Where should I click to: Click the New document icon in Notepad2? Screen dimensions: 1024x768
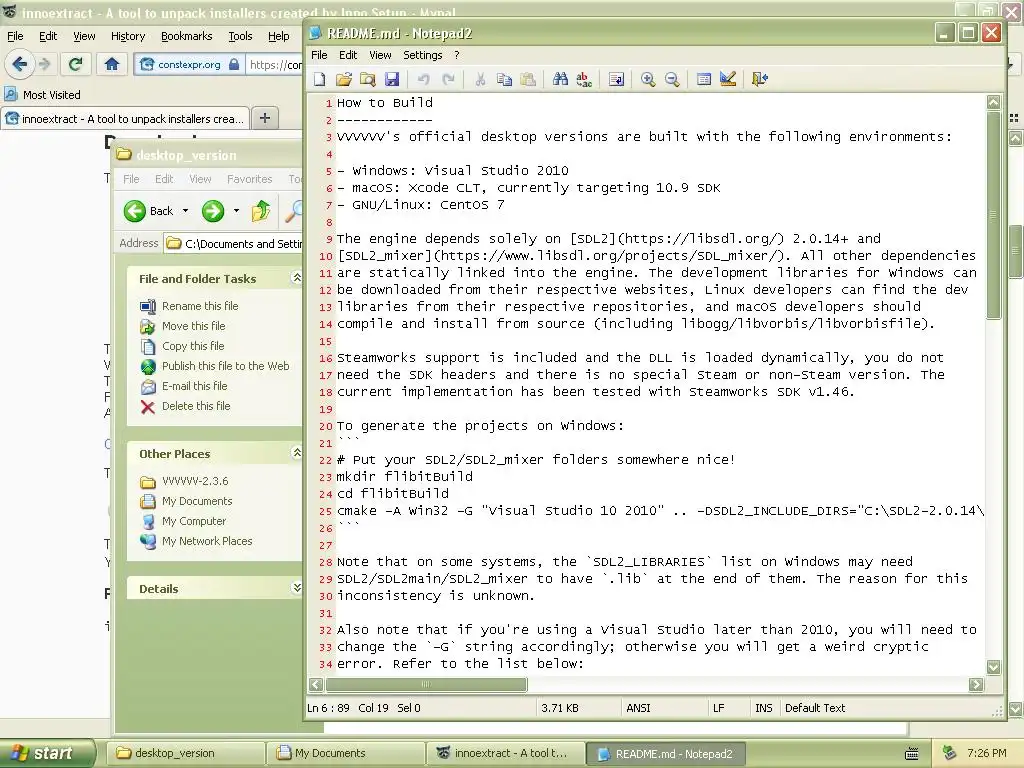tap(319, 80)
